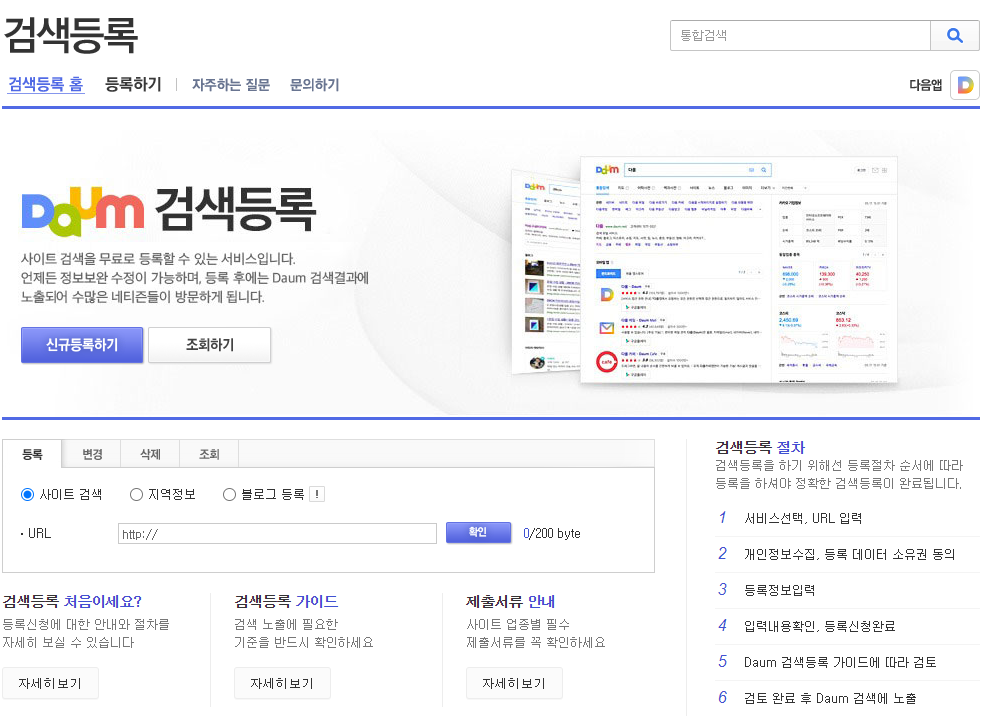Switch to the 등록 tab
The image size is (999, 716).
(32, 454)
